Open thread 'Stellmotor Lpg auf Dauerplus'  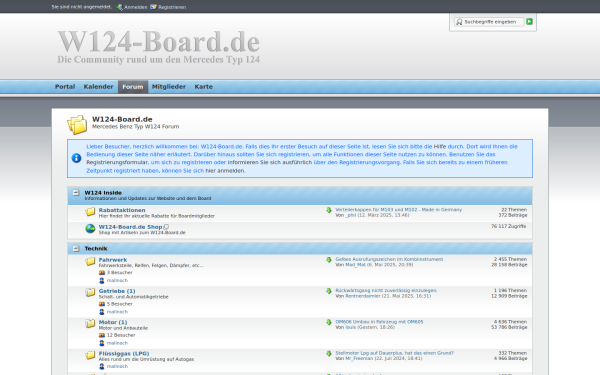click(395, 353)
